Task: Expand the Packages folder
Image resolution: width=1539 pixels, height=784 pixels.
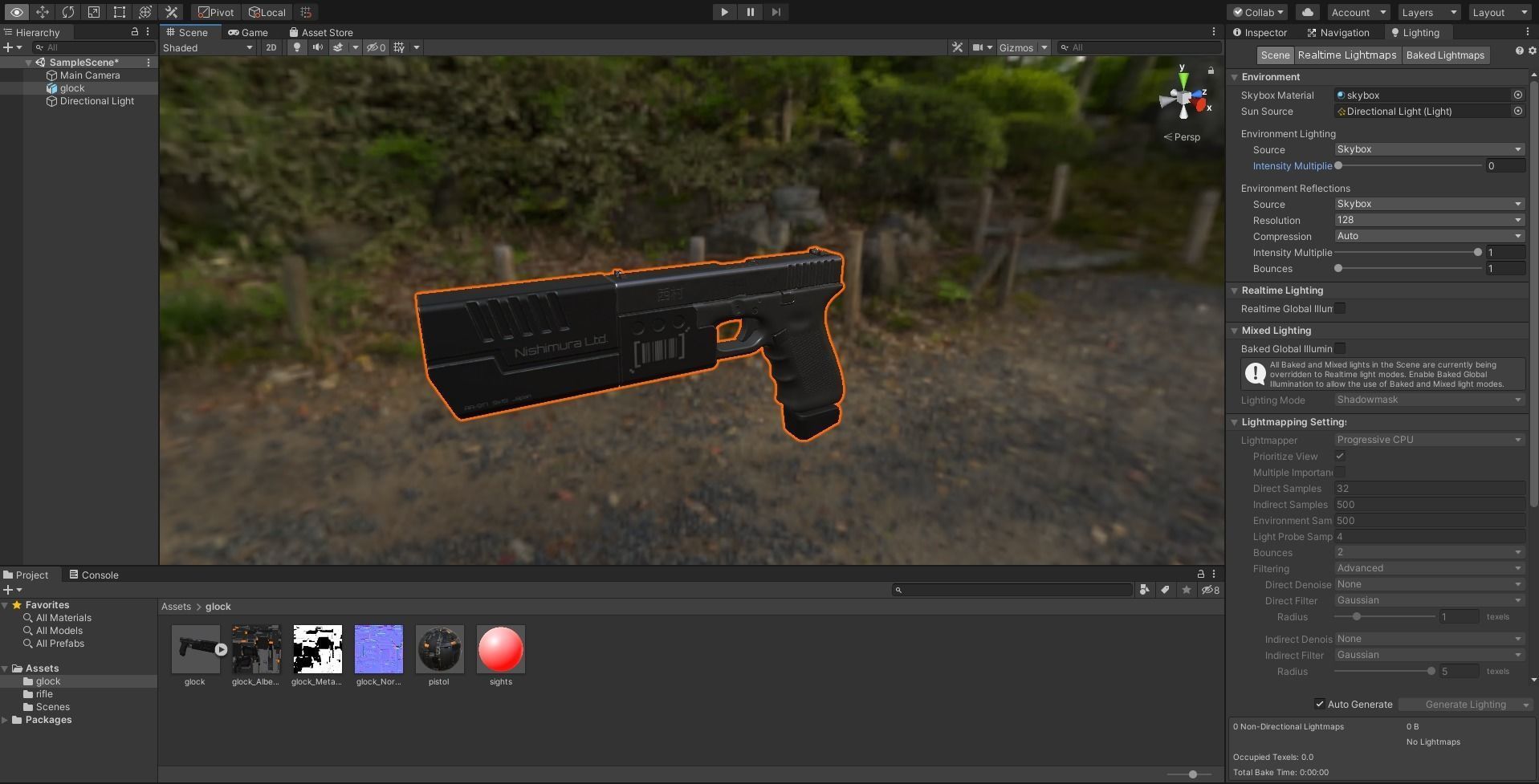Action: point(5,720)
